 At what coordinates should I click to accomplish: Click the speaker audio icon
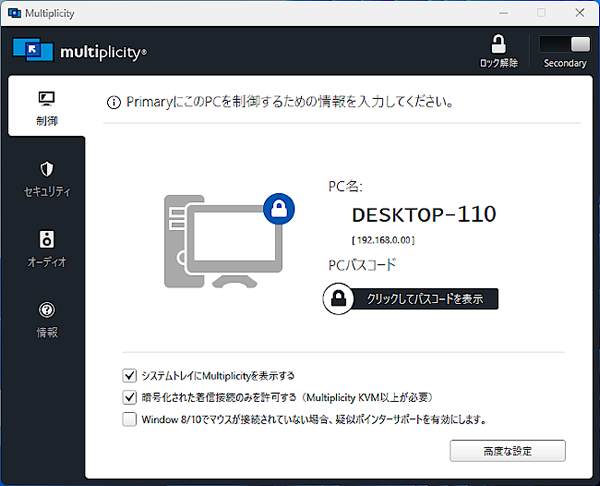47,239
